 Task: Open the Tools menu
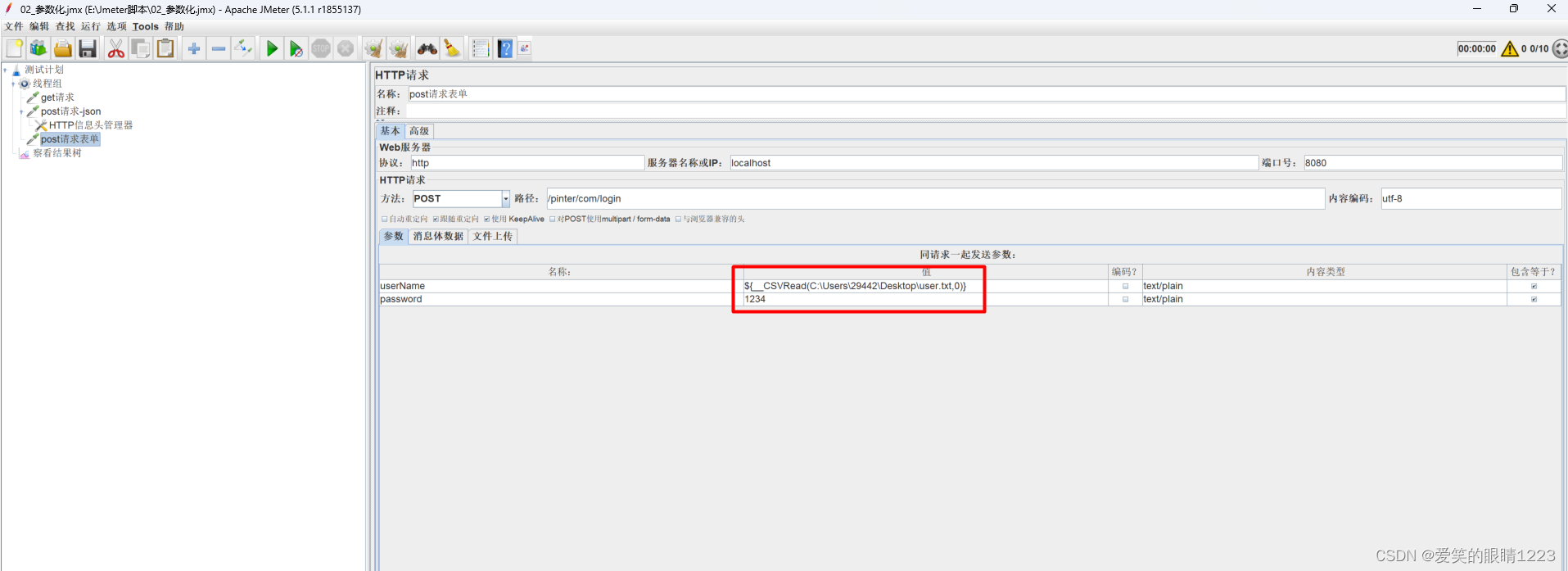[146, 26]
